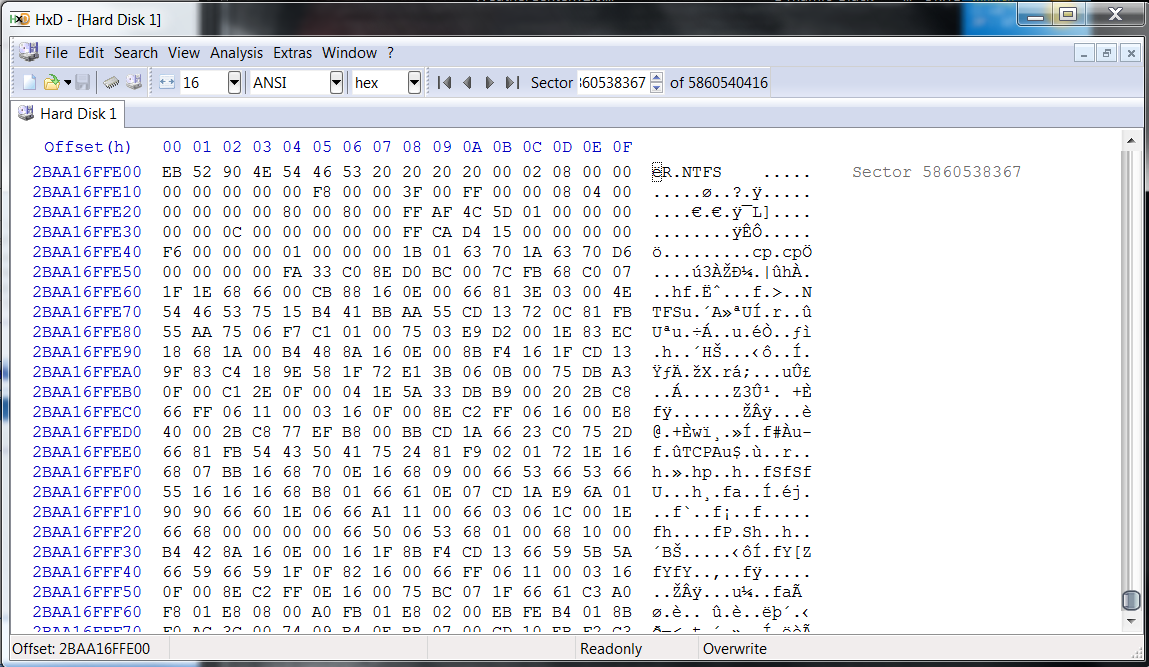Click decoded text f.ûTCPAu$ in row 2BAA16FFEE0
This screenshot has width=1149, height=667.
pos(697,452)
